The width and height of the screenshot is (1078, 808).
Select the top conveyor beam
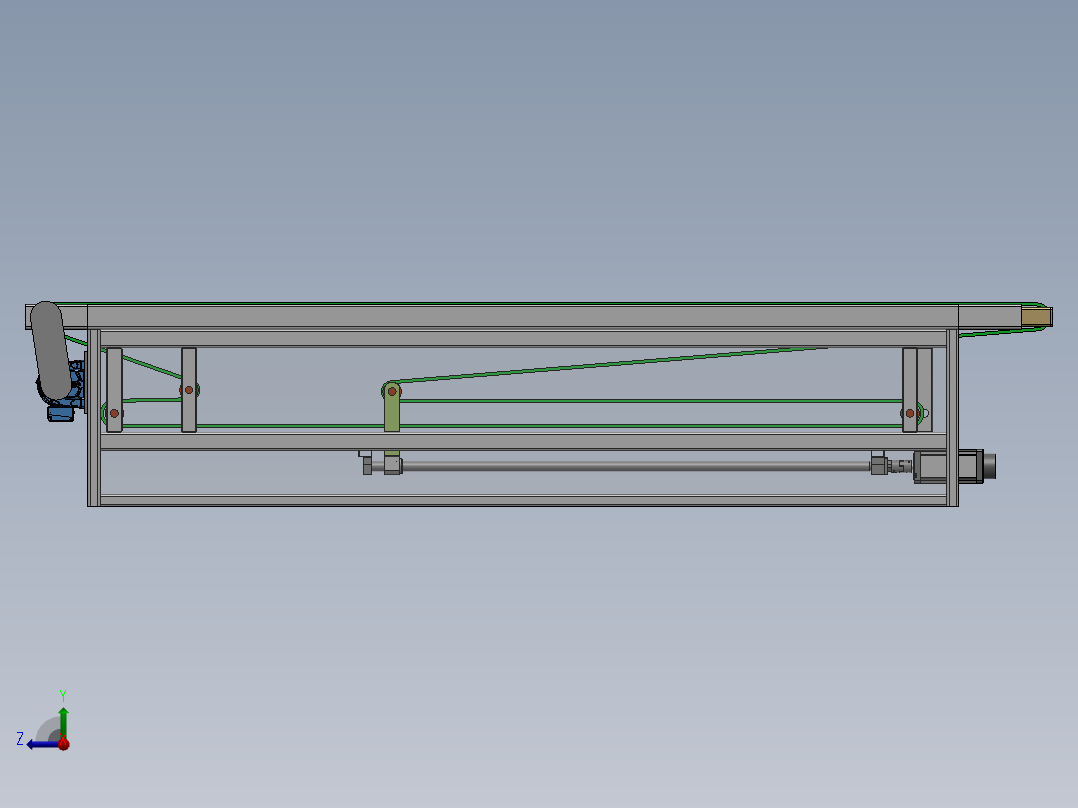(522, 316)
